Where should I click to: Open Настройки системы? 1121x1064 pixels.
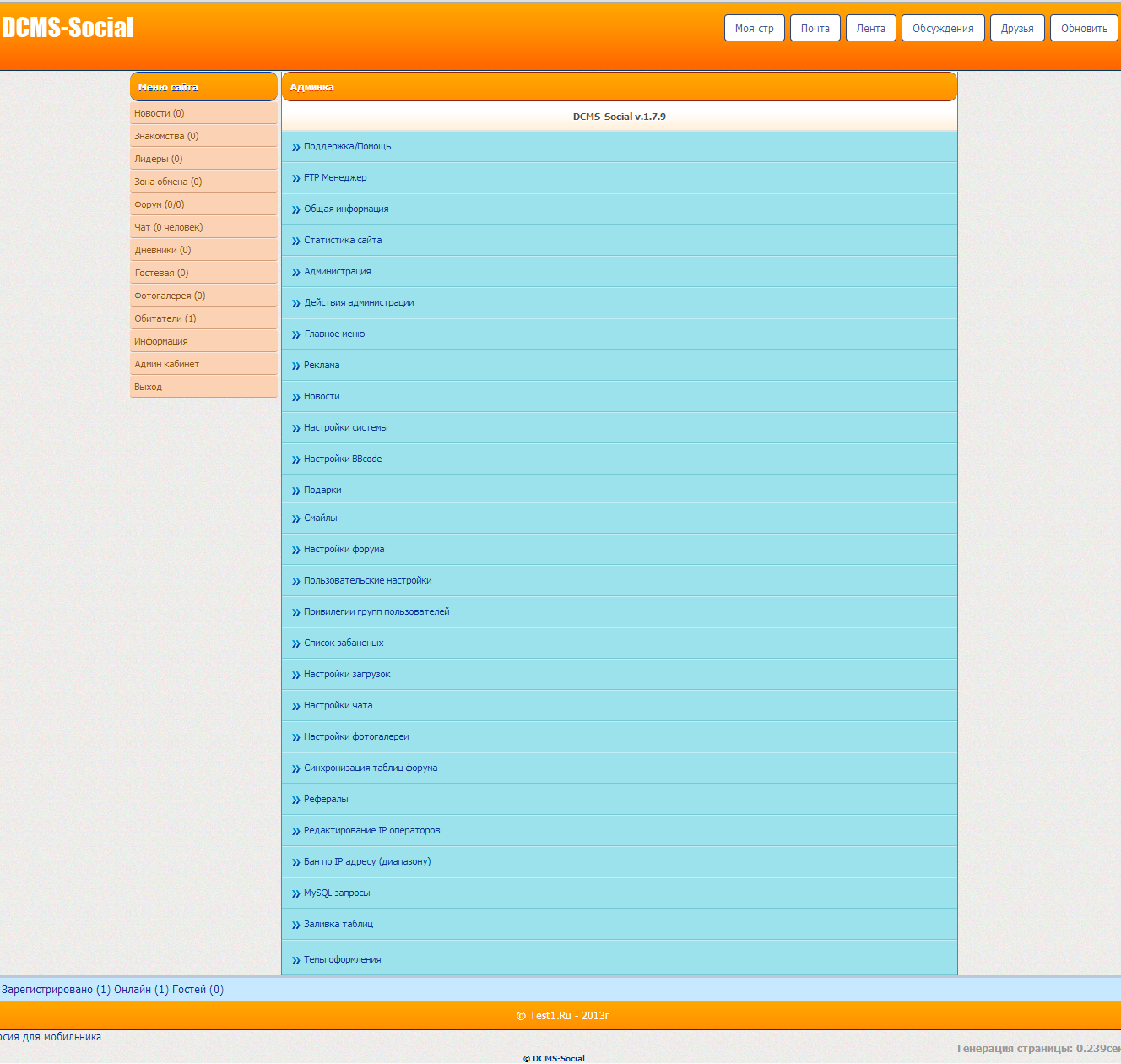(346, 427)
